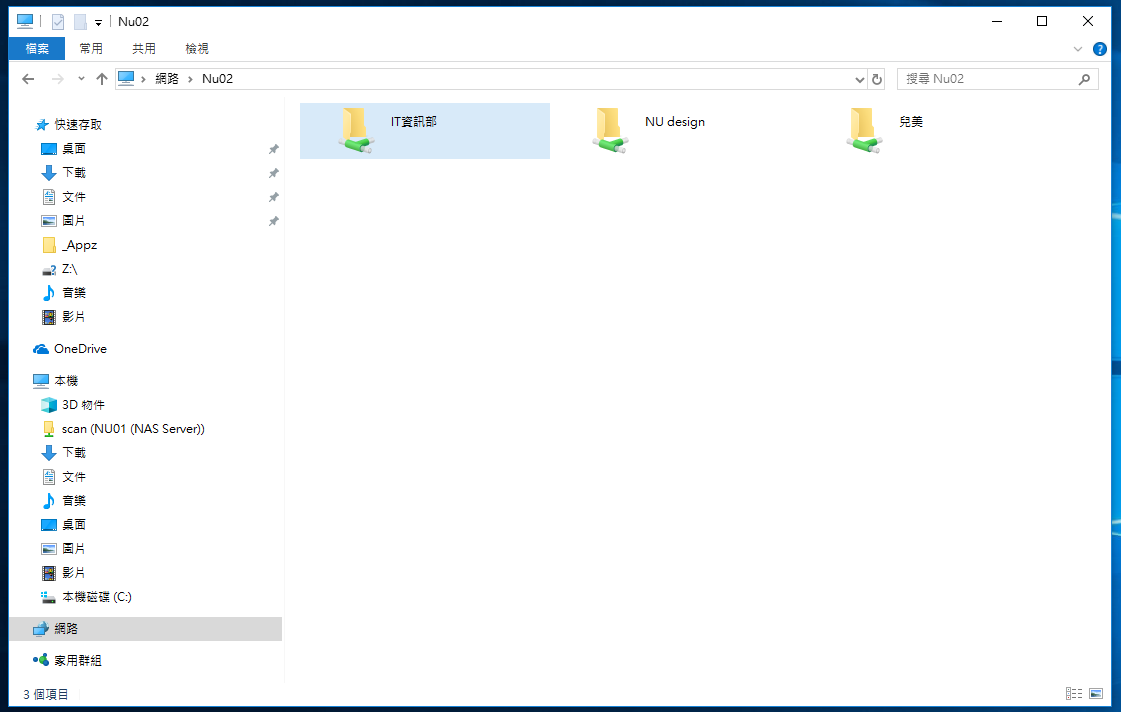
Task: Expand the ribbon with chevron arrow
Action: click(x=1078, y=49)
